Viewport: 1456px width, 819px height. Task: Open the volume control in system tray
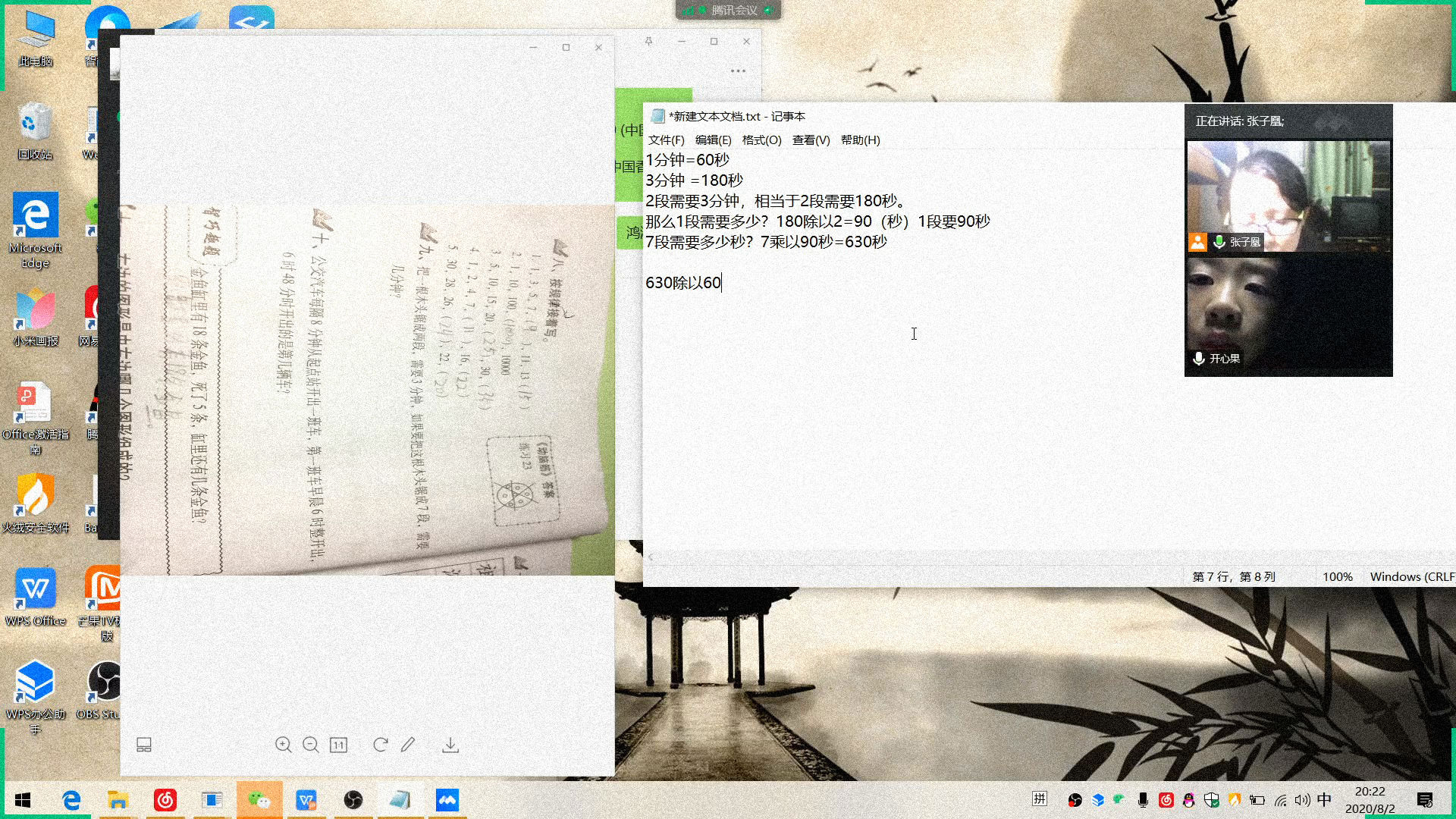coord(1303,800)
